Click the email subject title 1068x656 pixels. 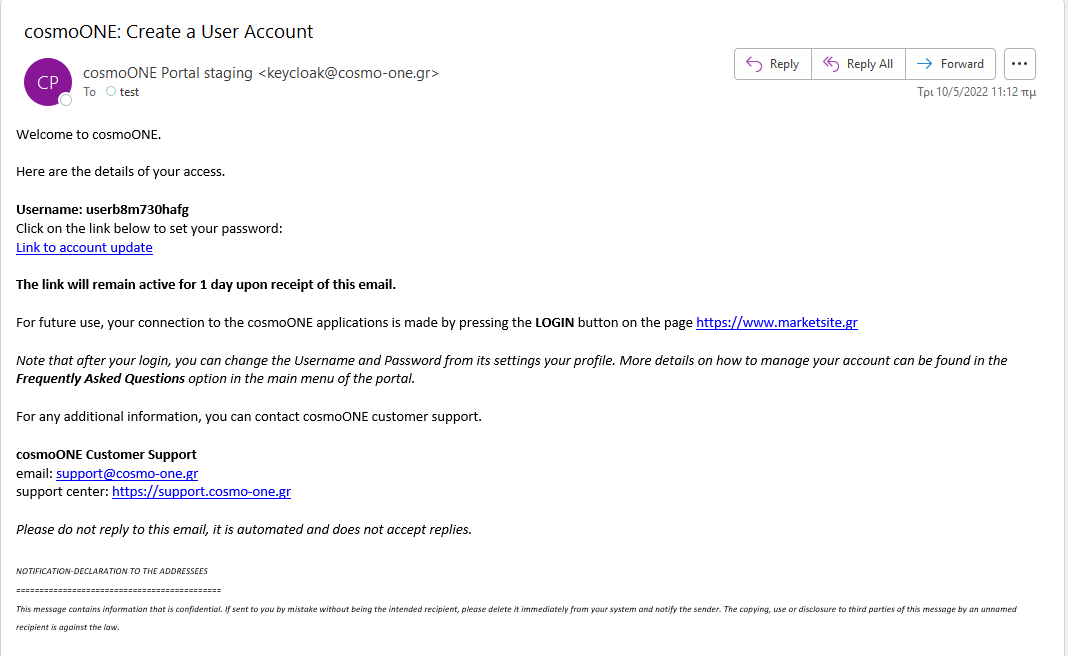[x=168, y=31]
